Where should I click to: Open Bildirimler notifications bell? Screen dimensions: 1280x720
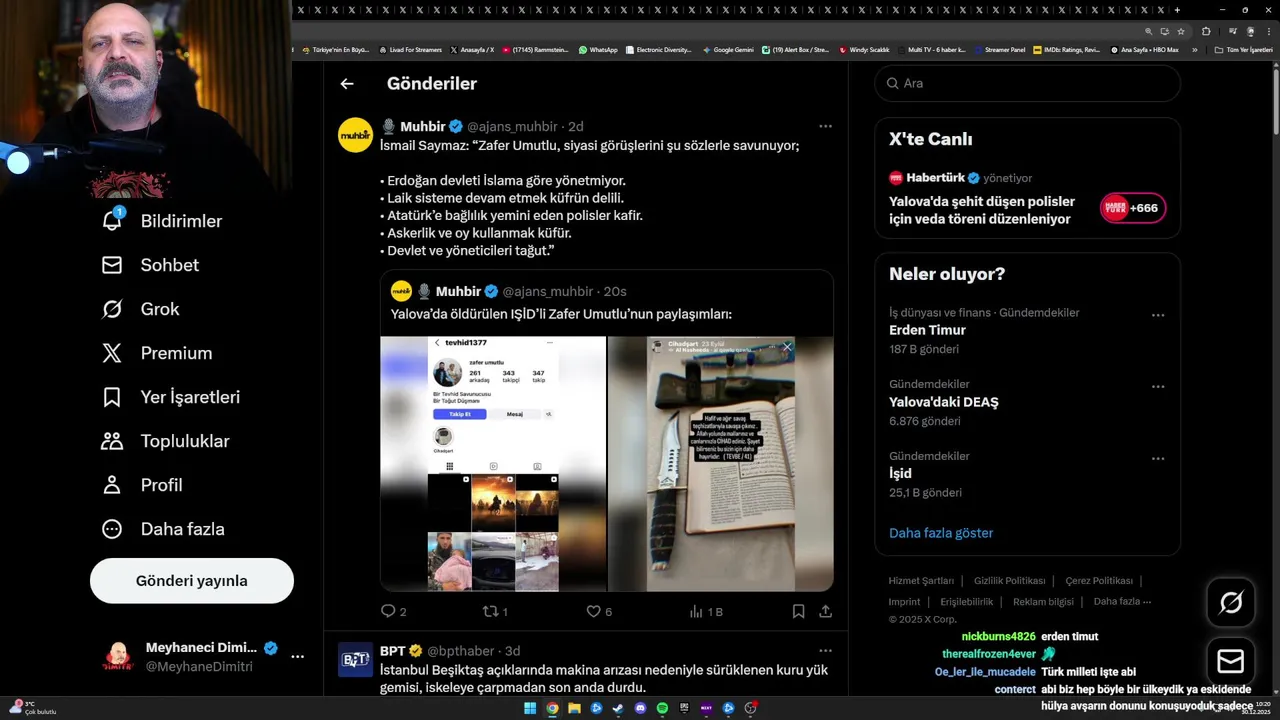(161, 221)
